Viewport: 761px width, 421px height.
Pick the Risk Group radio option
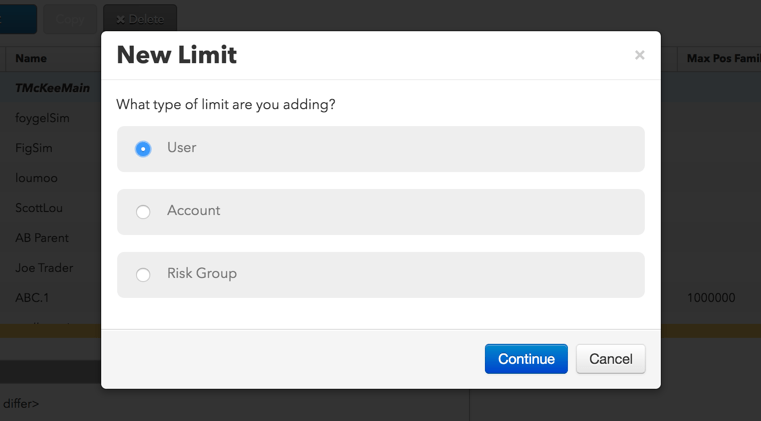(143, 275)
